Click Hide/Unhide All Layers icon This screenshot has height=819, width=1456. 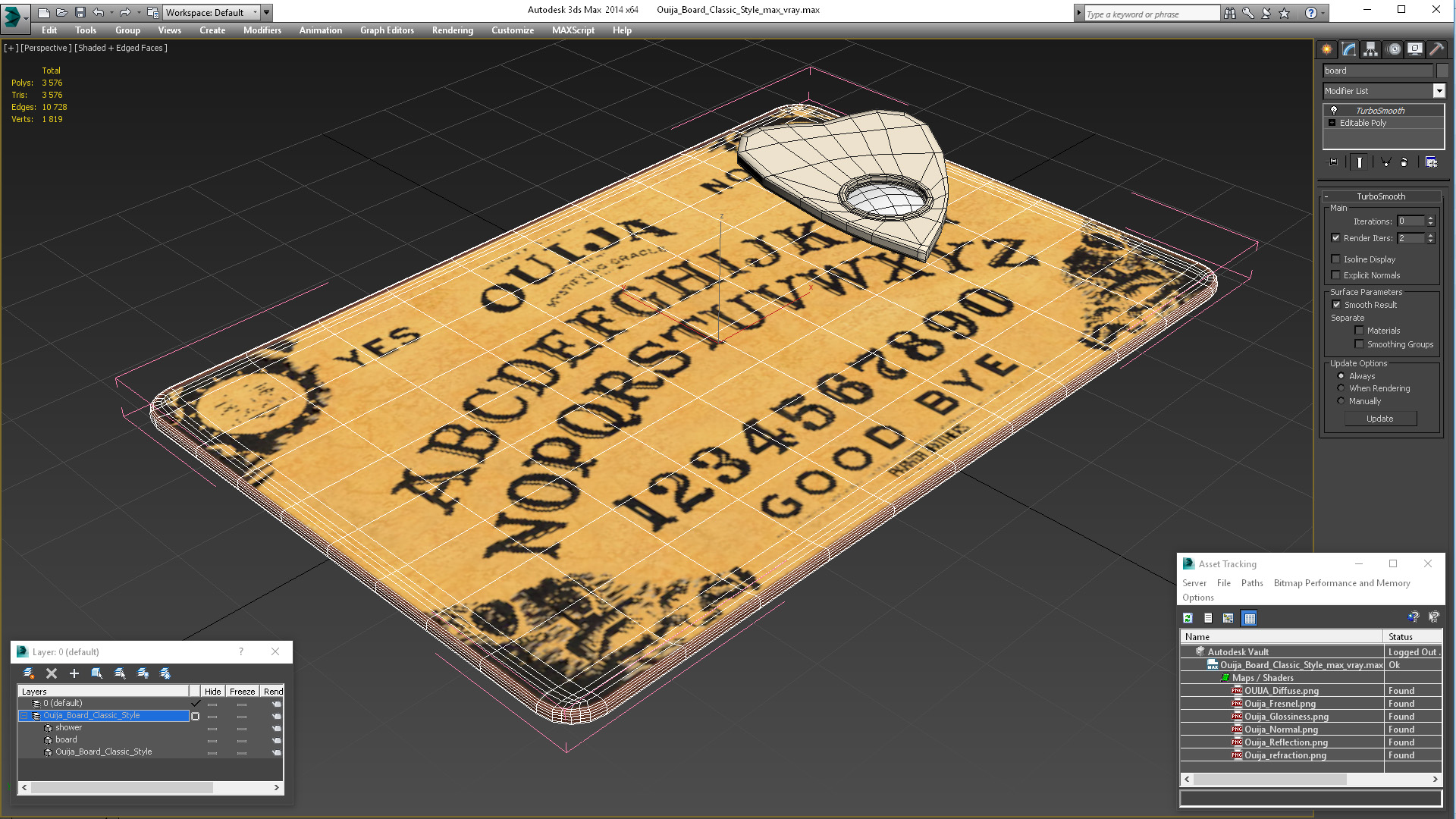pyautogui.click(x=143, y=673)
